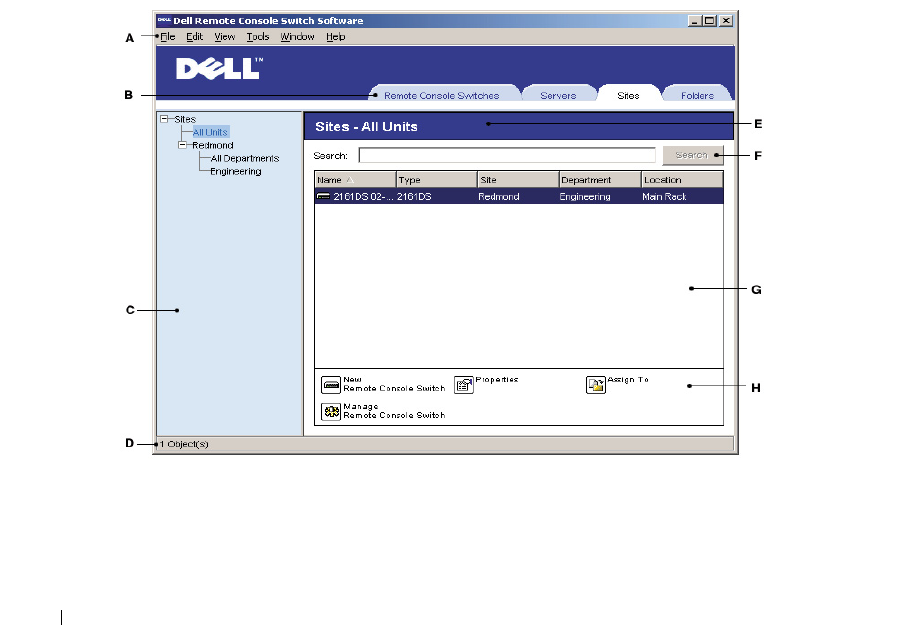900x625 pixels.
Task: Sort by the Department column header
Action: tap(600, 180)
